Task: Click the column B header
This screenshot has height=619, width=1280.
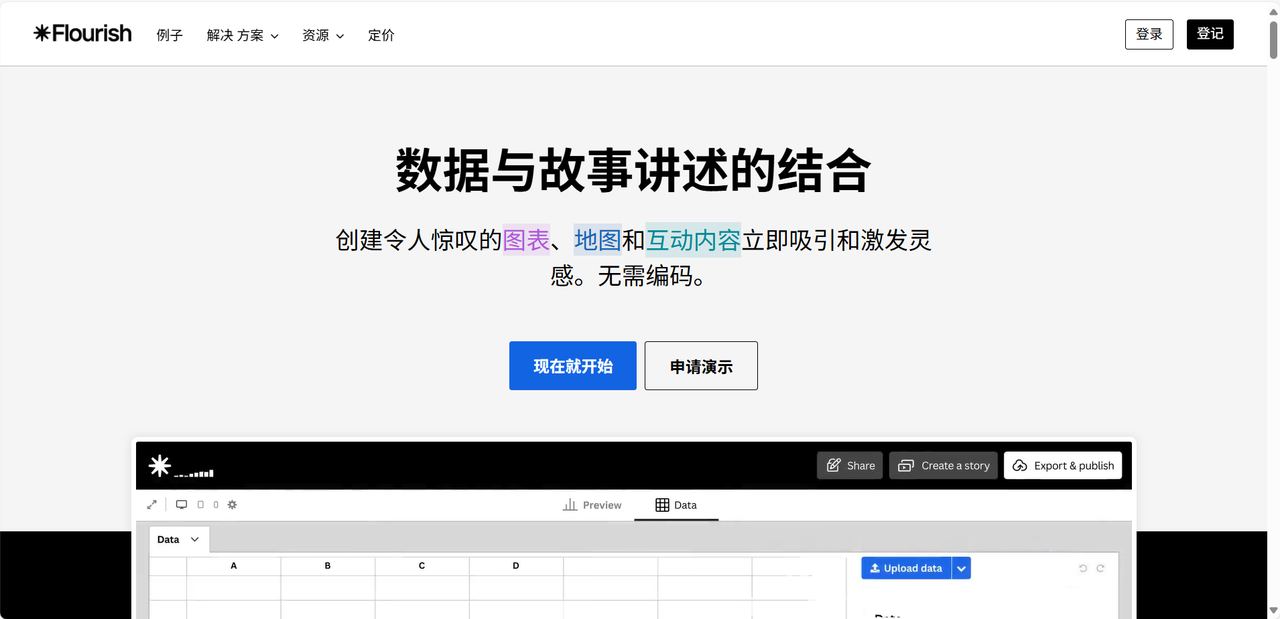Action: point(328,566)
